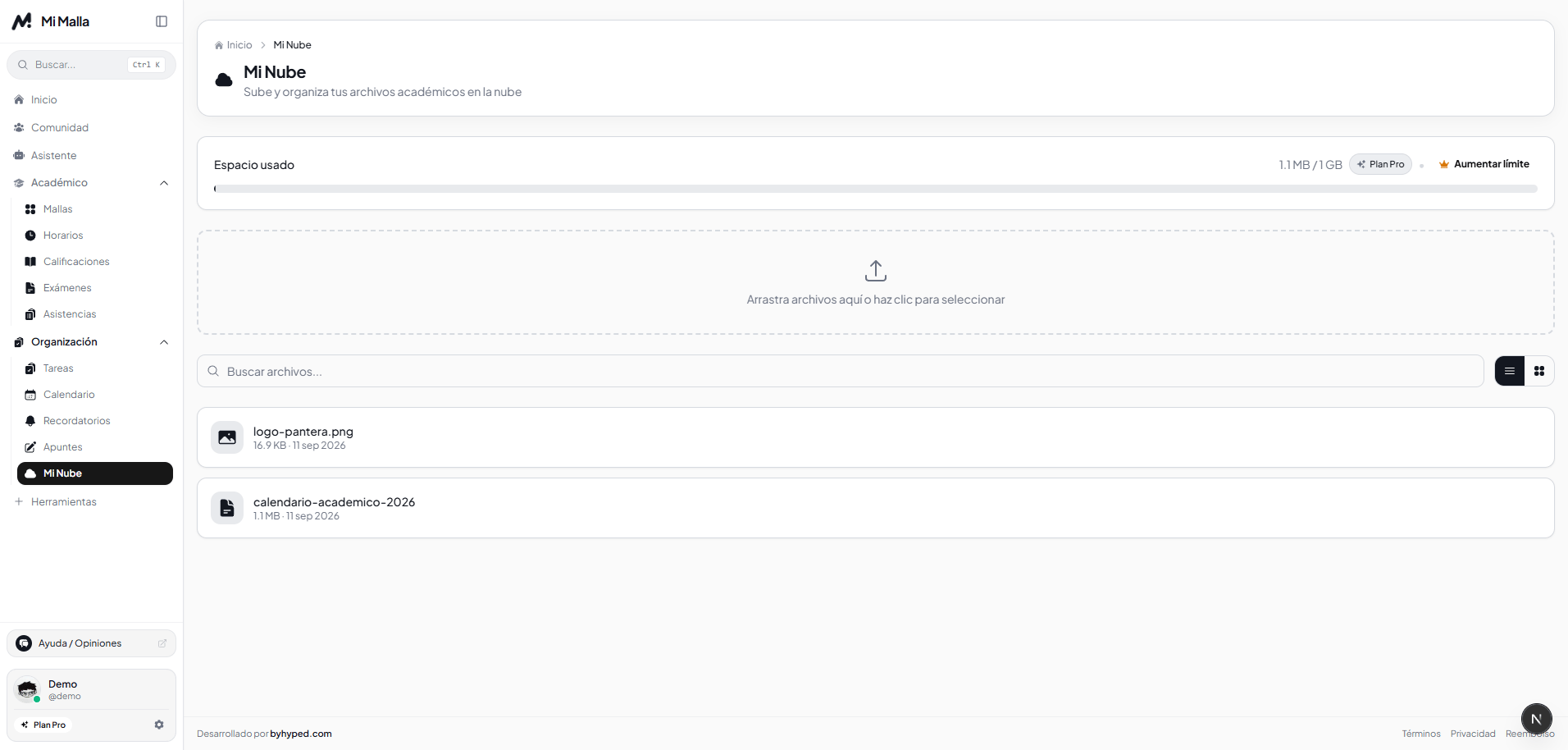Viewport: 1568px width, 750px height.
Task: Expand the Herramientas section
Action: pos(91,501)
